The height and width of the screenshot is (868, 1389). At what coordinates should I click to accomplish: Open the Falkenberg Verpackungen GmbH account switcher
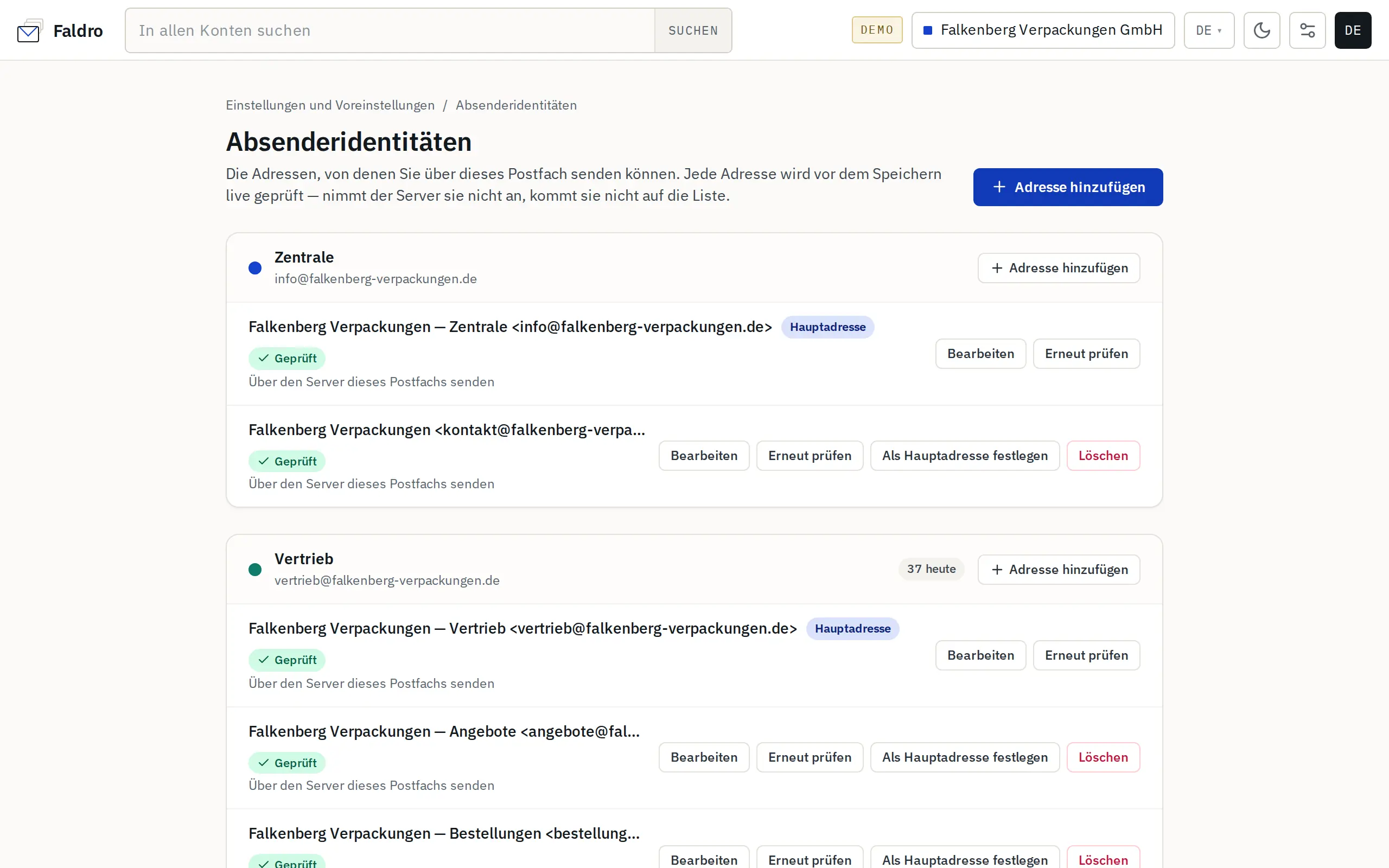pyautogui.click(x=1043, y=30)
